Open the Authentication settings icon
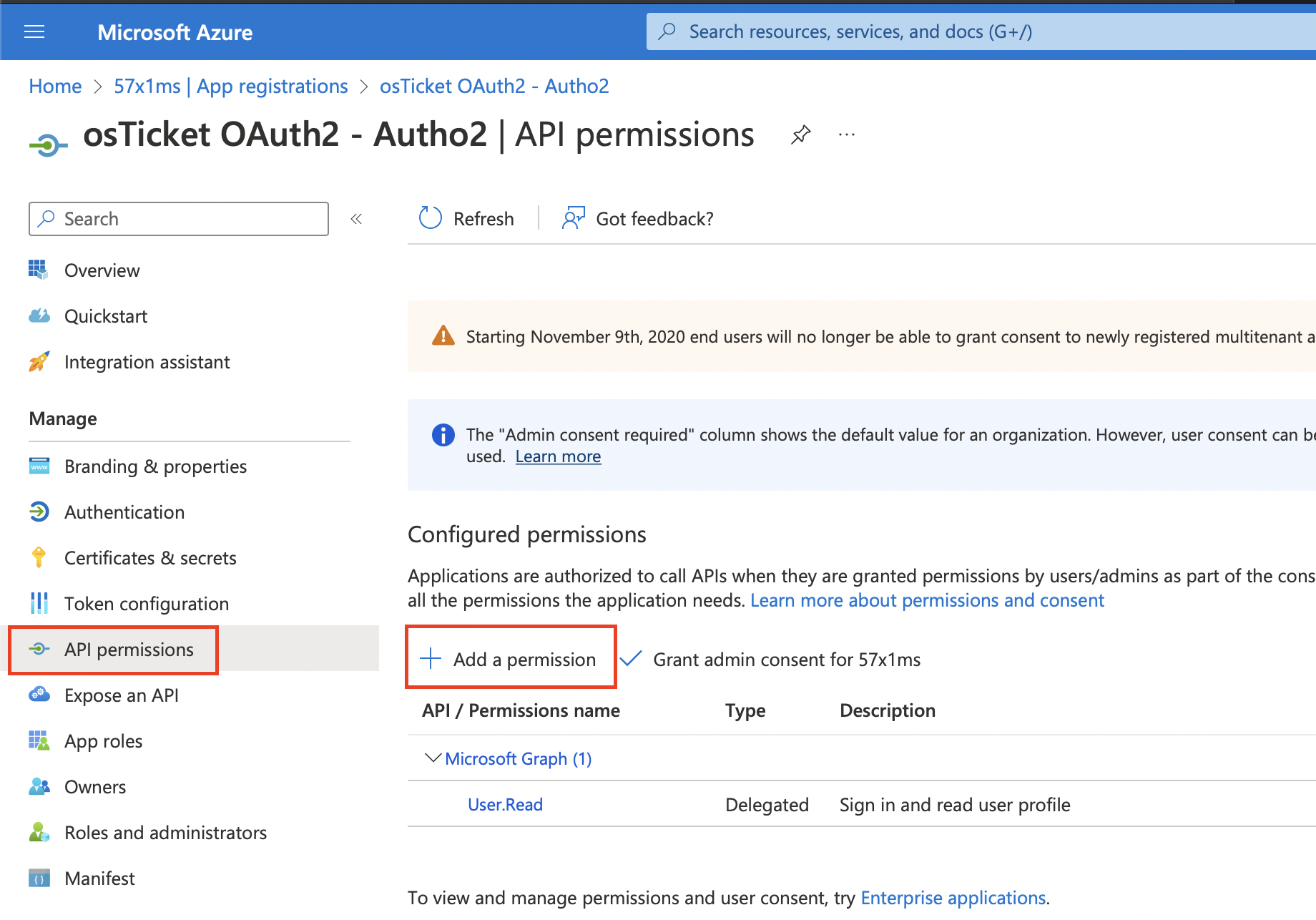Viewport: 1316px width, 920px height. tap(39, 512)
